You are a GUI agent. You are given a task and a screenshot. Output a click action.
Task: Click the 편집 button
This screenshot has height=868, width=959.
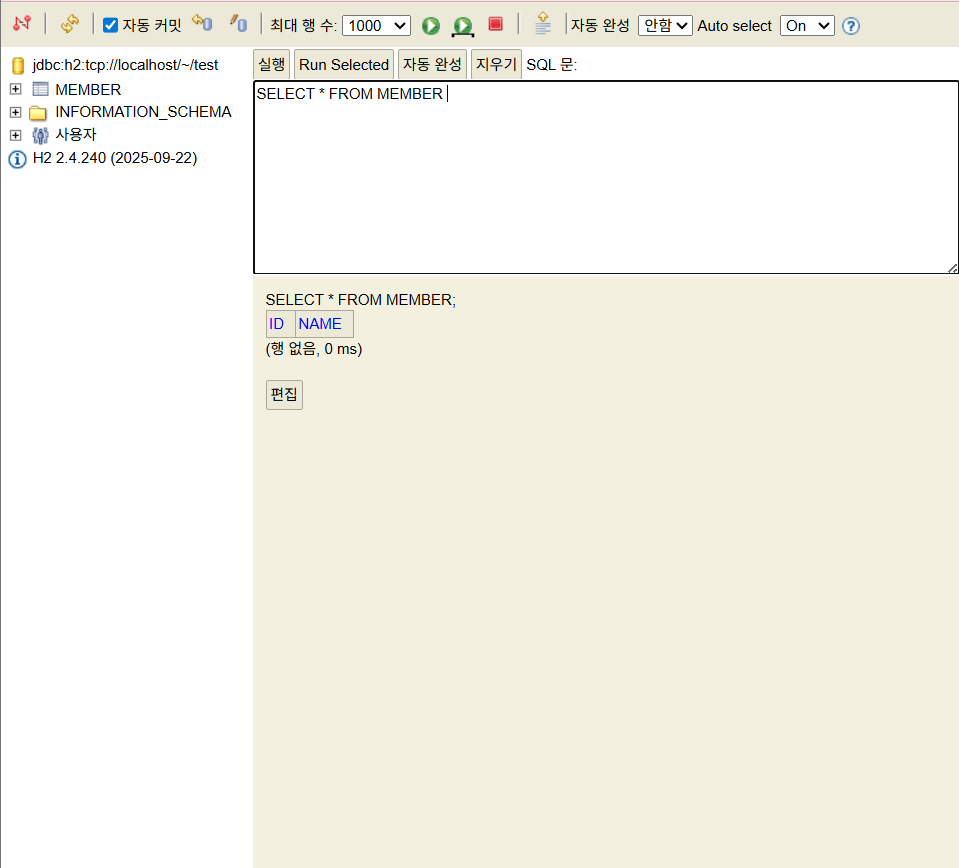pyautogui.click(x=284, y=395)
